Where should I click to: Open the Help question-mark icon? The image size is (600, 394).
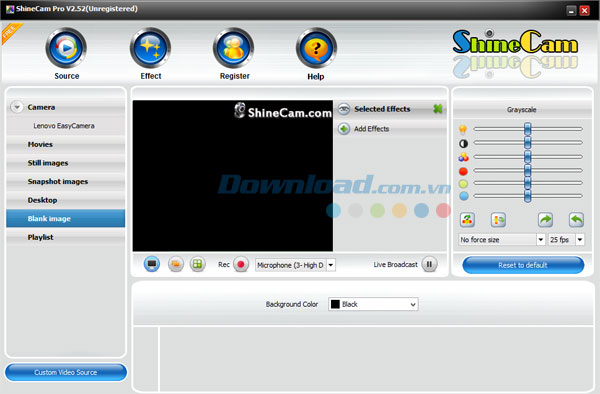(x=316, y=48)
